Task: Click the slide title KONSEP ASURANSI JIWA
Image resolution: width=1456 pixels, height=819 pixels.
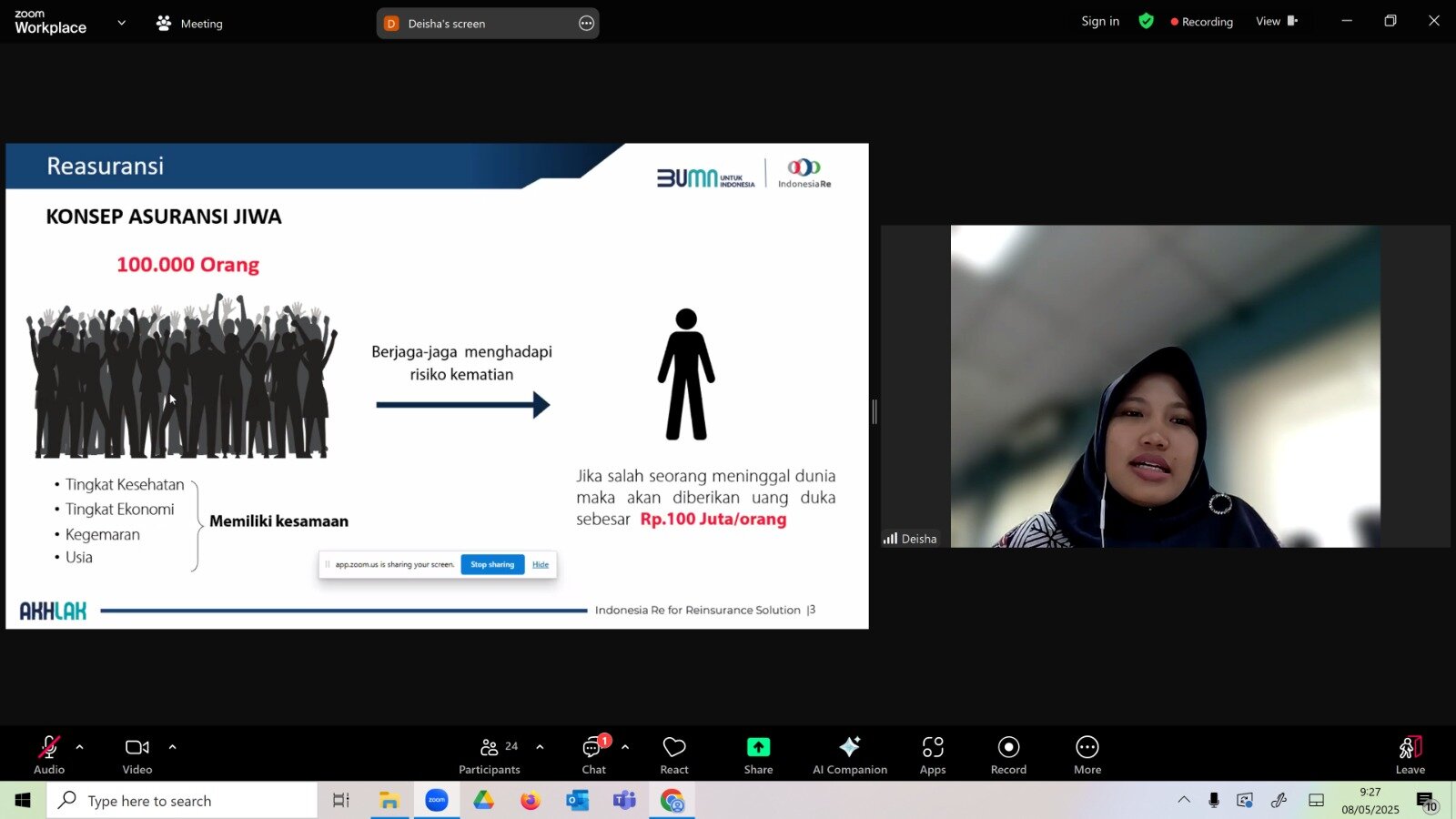Action: tap(164, 217)
